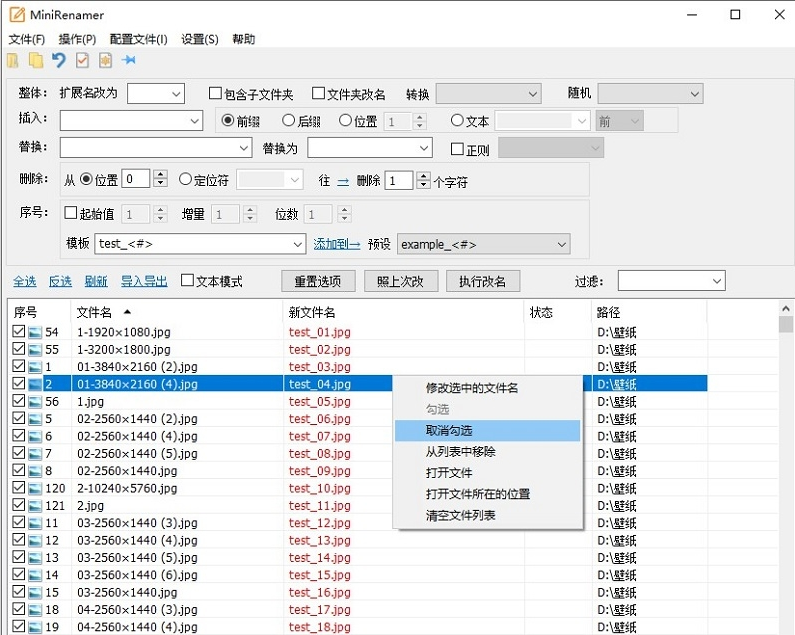Click the blue undo arrow icon

59,60
